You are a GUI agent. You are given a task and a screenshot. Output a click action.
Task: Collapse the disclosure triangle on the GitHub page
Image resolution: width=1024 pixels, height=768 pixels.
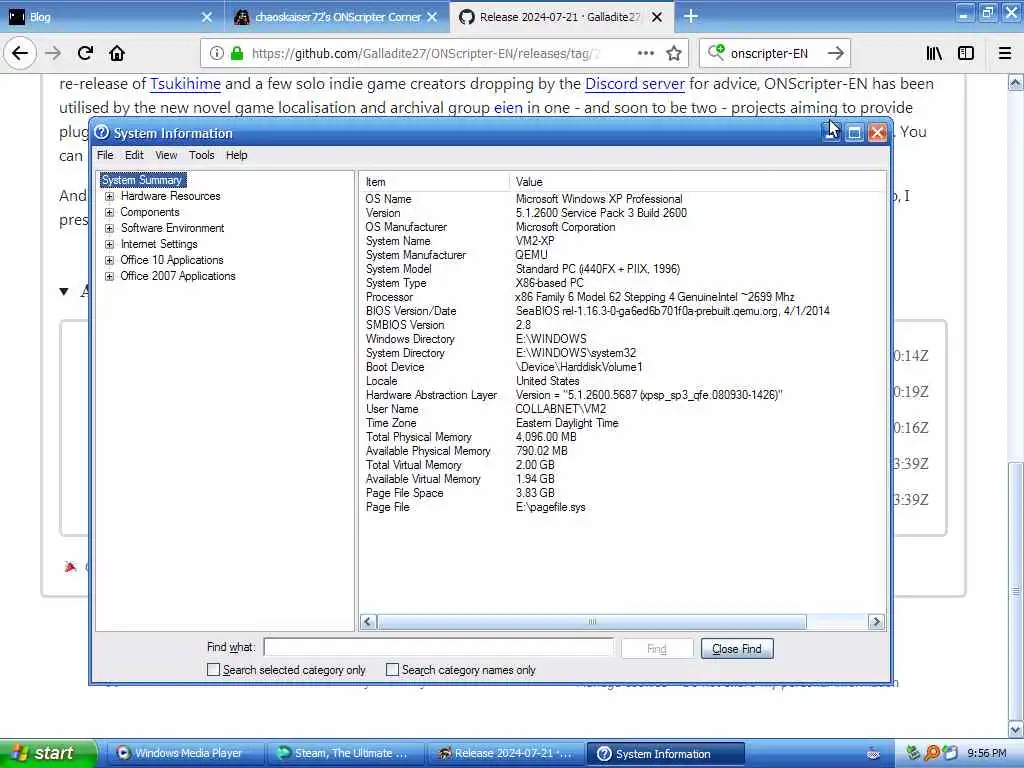pos(64,291)
